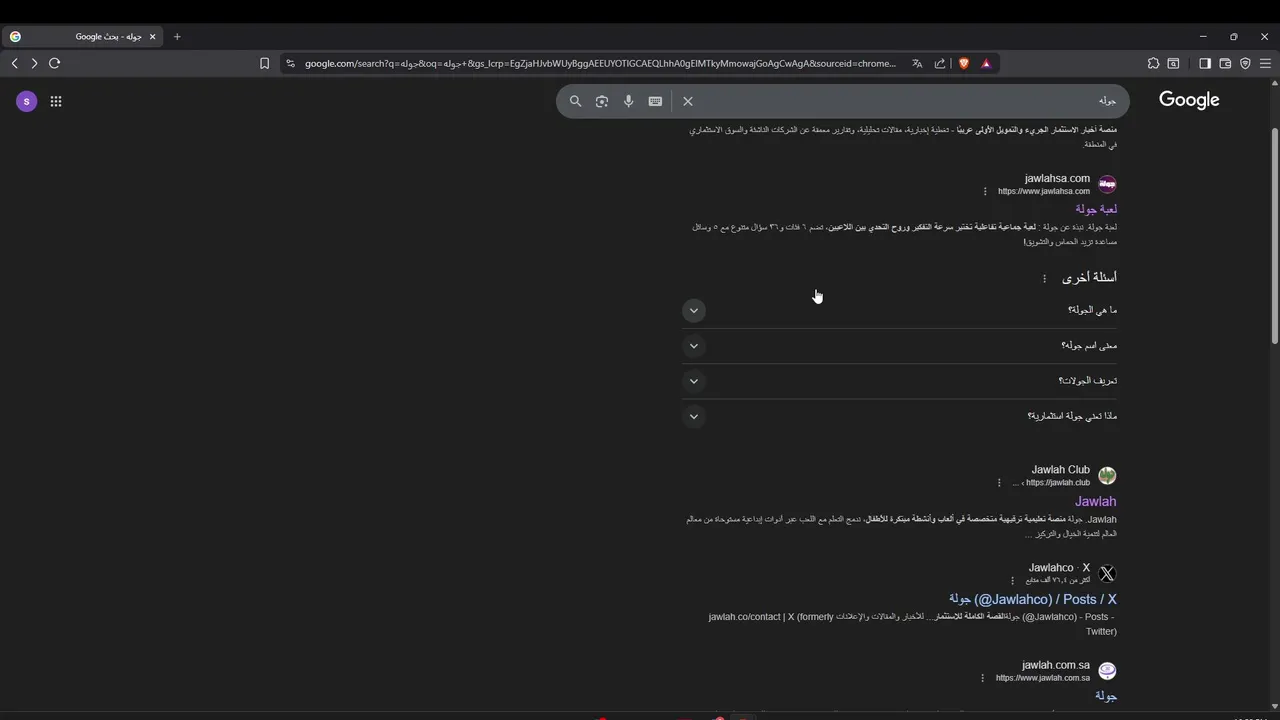Open 'لعبة جولة' result link
The height and width of the screenshot is (720, 1280).
click(x=1096, y=209)
